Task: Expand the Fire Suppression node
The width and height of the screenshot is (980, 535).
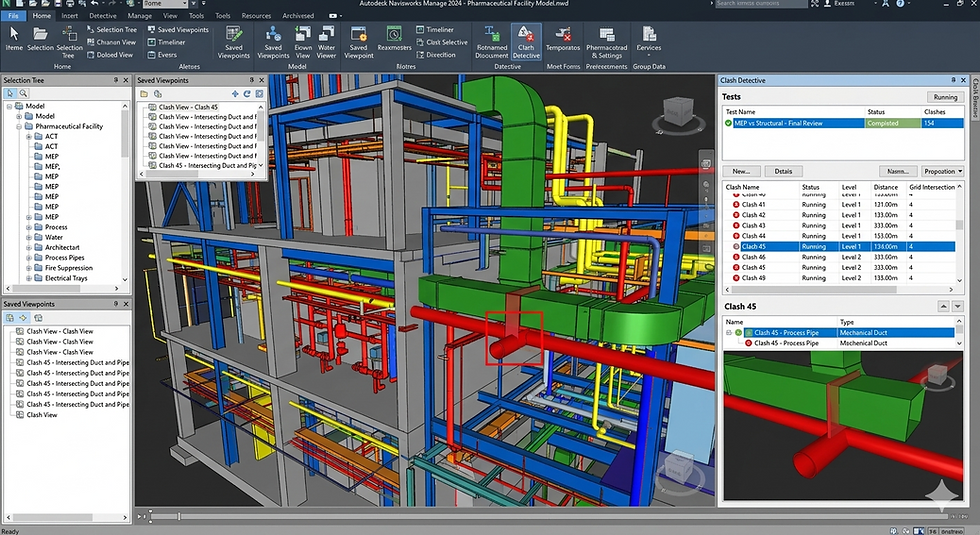Action: (29, 268)
